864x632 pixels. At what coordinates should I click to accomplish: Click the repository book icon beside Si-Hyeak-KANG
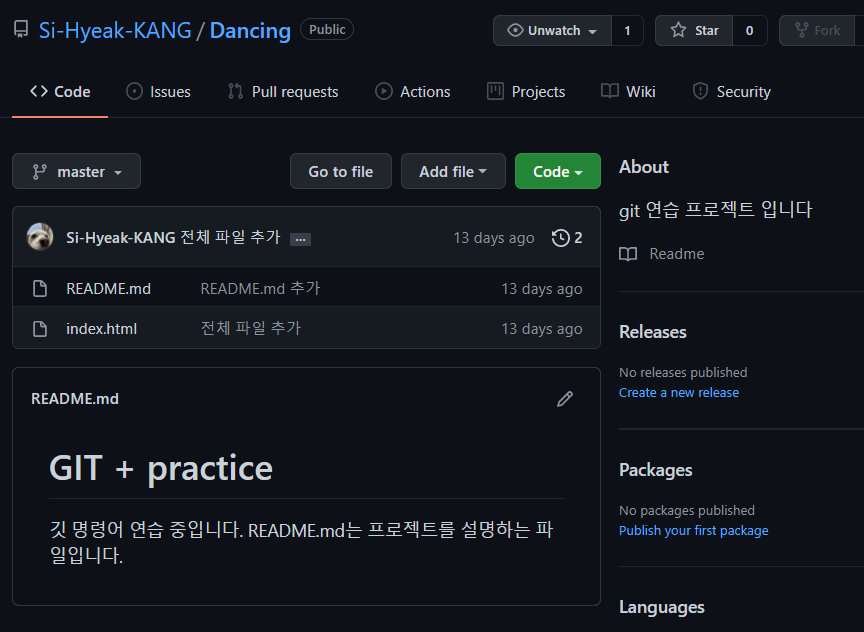(x=21, y=30)
